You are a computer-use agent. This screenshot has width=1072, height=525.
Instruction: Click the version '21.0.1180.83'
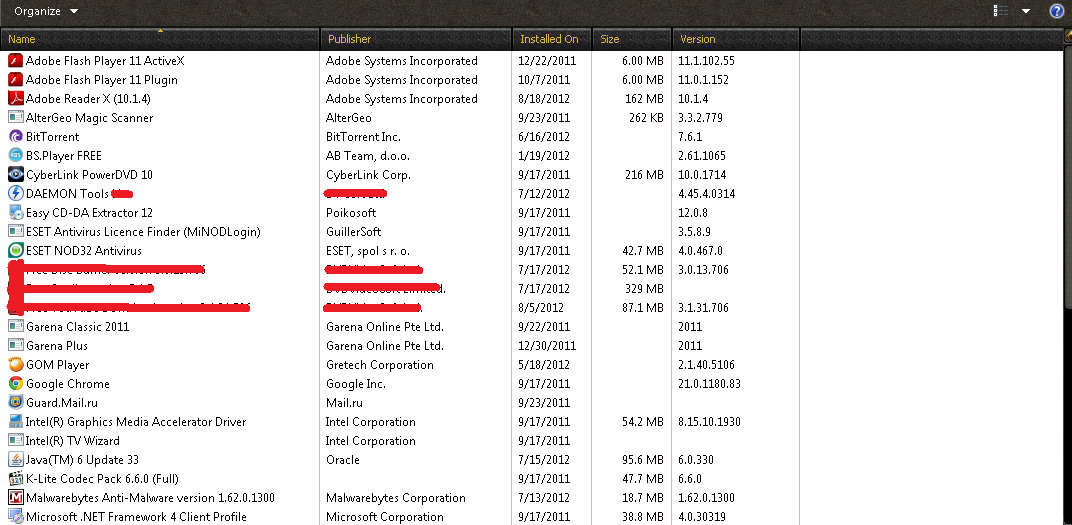point(710,384)
